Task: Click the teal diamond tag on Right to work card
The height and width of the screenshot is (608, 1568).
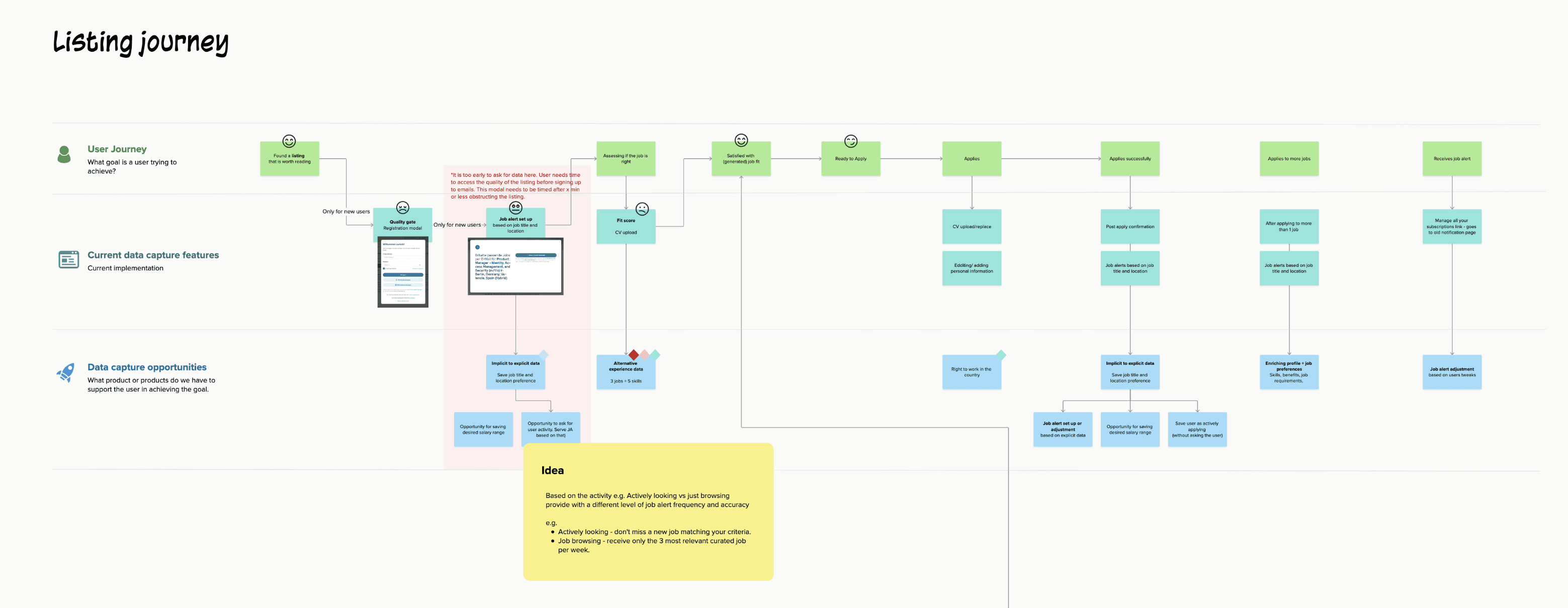Action: pyautogui.click(x=1001, y=354)
